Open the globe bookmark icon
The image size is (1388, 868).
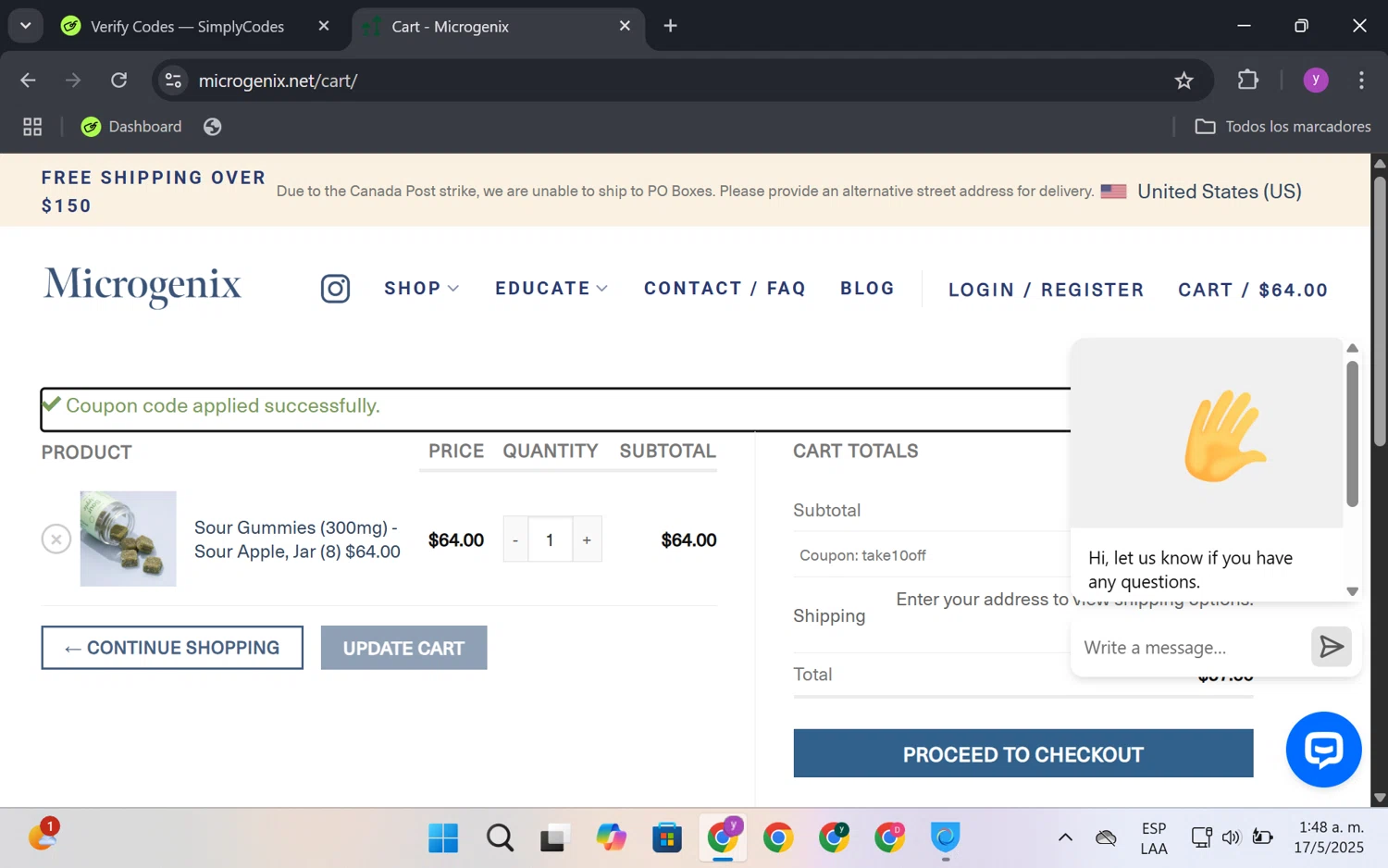(x=213, y=127)
